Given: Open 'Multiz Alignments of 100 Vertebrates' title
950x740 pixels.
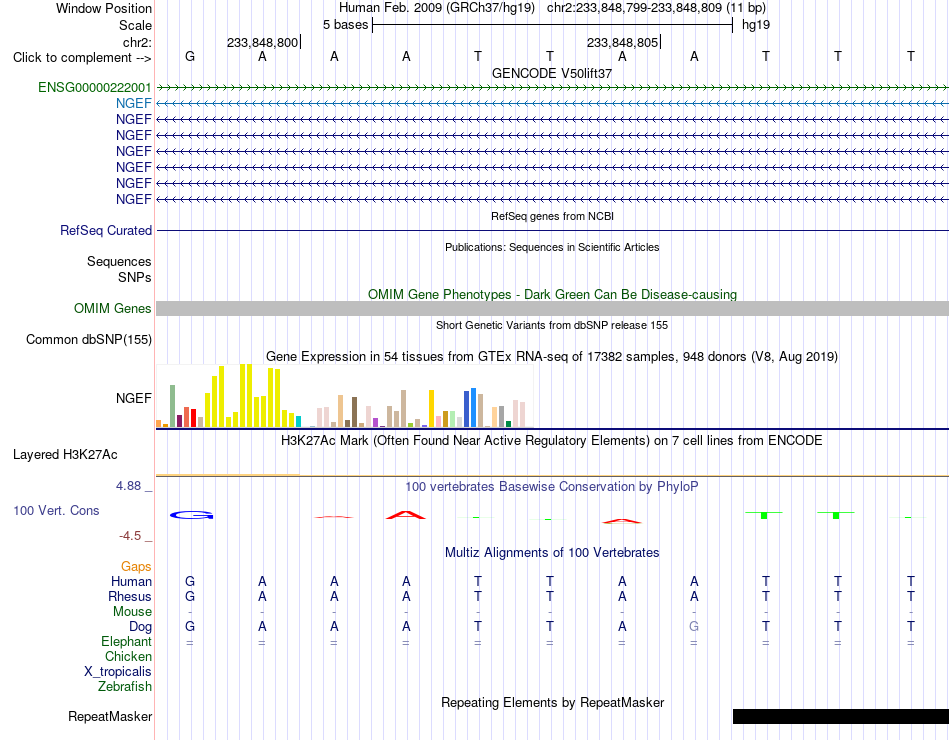Looking at the screenshot, I should tap(552, 553).
